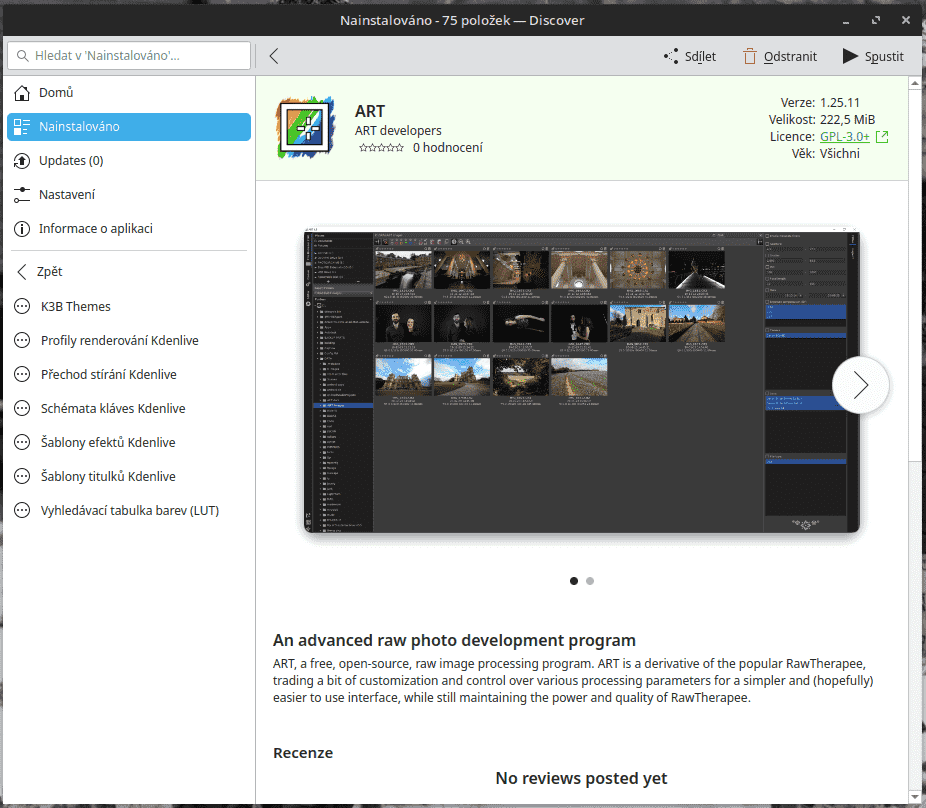
Task: Minimize the Discover window
Action: pos(846,21)
